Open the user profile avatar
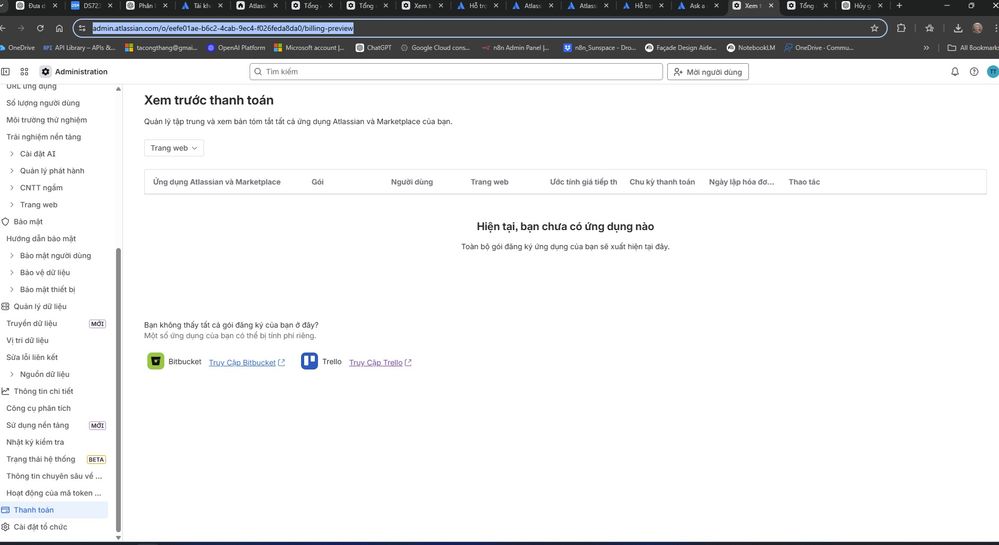The height and width of the screenshot is (545, 999). [x=993, y=71]
